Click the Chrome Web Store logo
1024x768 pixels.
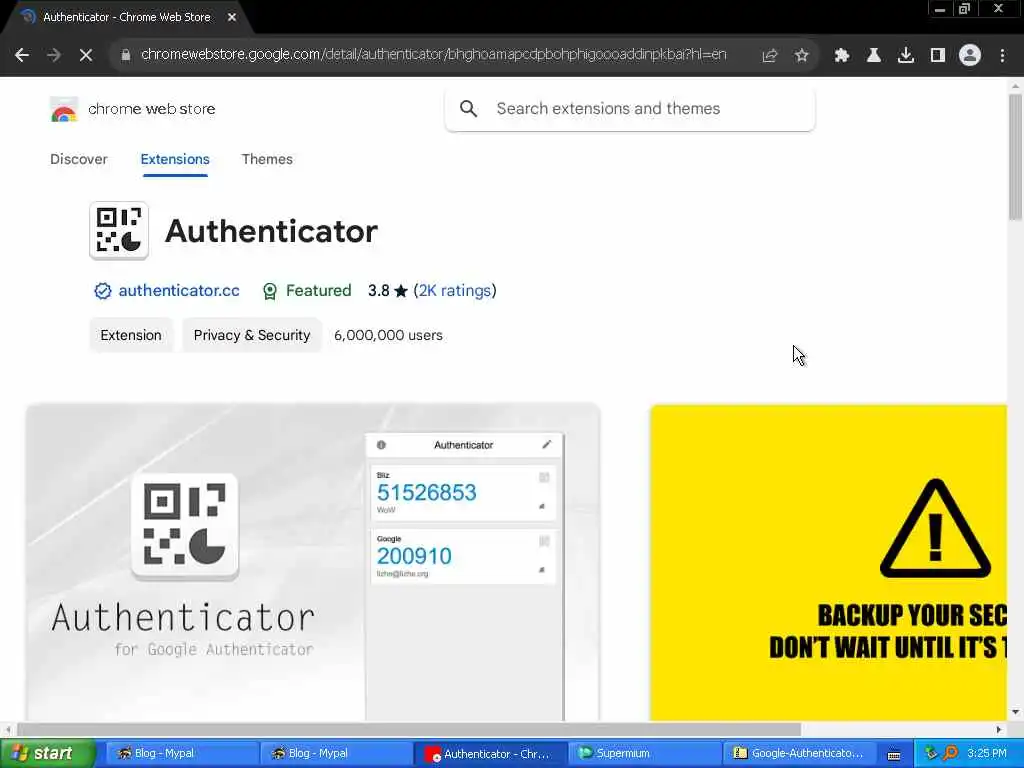(x=64, y=109)
